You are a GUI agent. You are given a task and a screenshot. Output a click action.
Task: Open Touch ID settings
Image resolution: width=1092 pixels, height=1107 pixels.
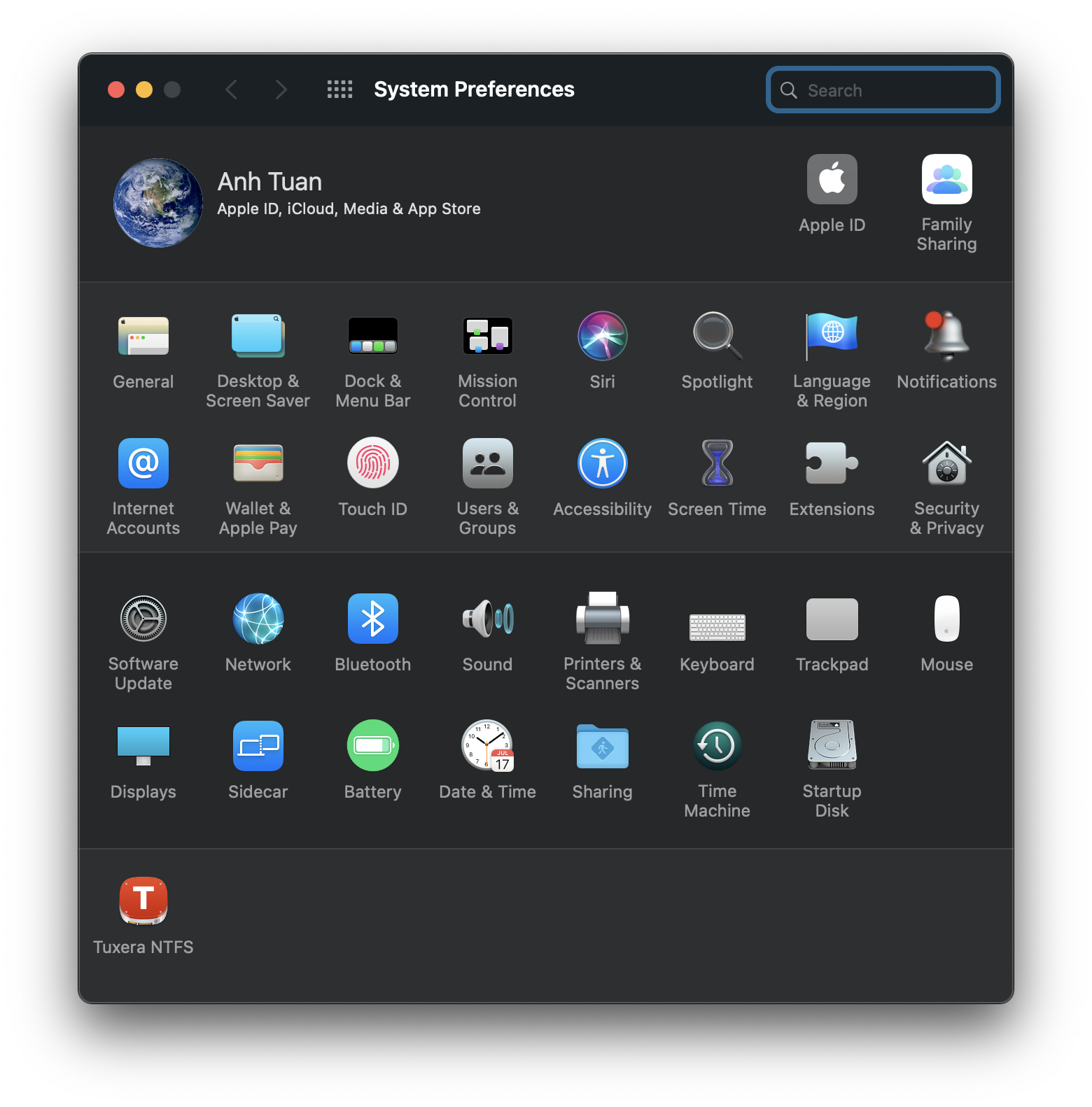pyautogui.click(x=372, y=464)
